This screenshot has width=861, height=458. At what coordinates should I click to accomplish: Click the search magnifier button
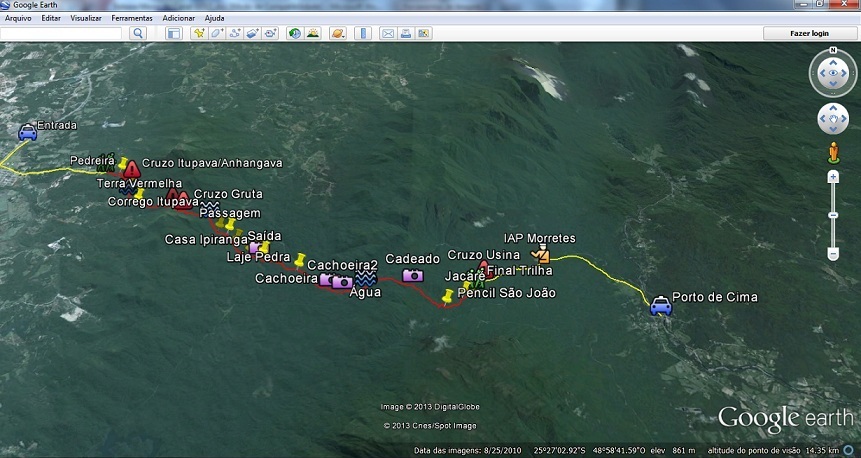[138, 33]
